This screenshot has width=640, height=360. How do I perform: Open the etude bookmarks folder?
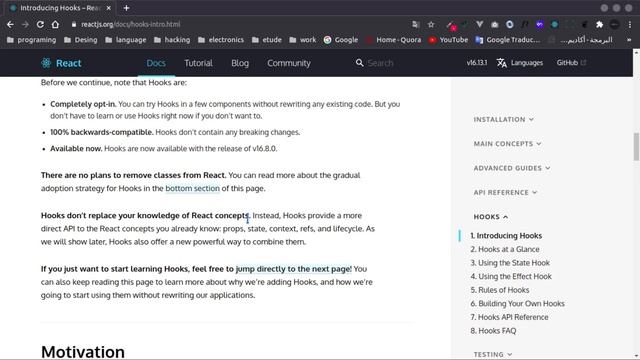(x=267, y=40)
